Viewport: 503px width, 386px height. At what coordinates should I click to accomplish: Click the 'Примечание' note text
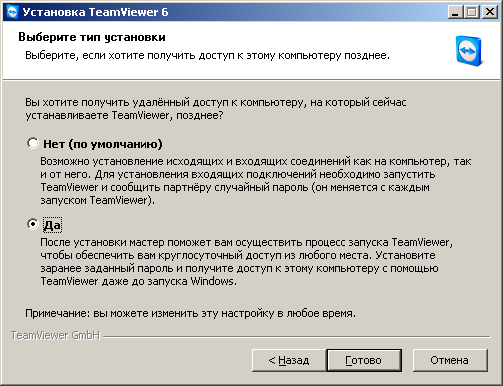190,314
